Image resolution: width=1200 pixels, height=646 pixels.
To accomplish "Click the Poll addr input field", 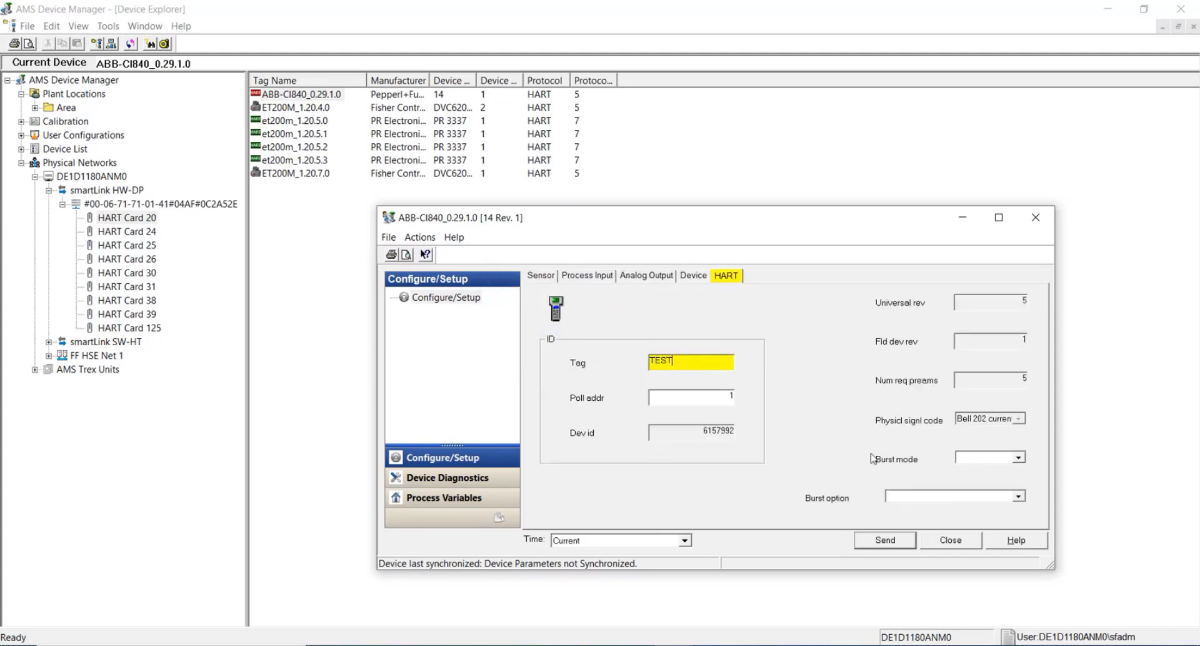I will (691, 397).
